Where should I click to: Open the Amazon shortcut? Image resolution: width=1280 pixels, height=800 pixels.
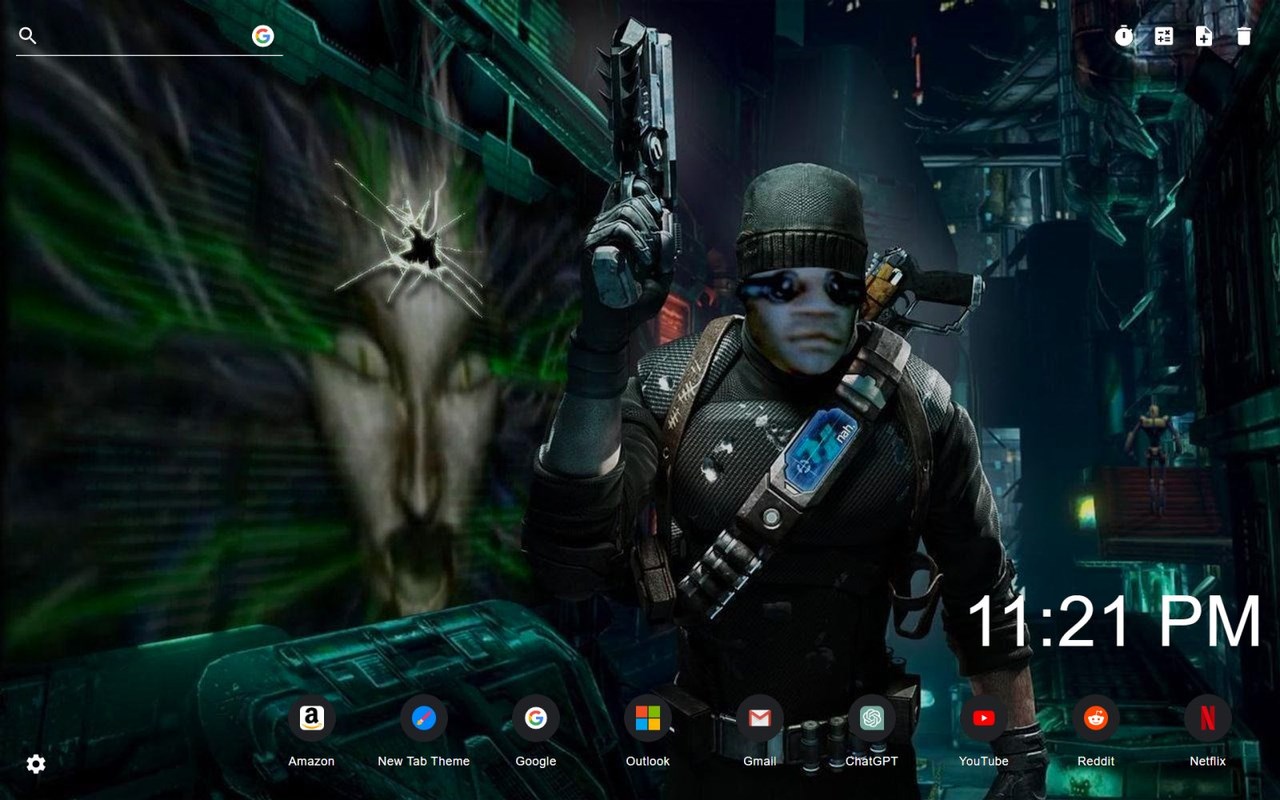(x=312, y=718)
